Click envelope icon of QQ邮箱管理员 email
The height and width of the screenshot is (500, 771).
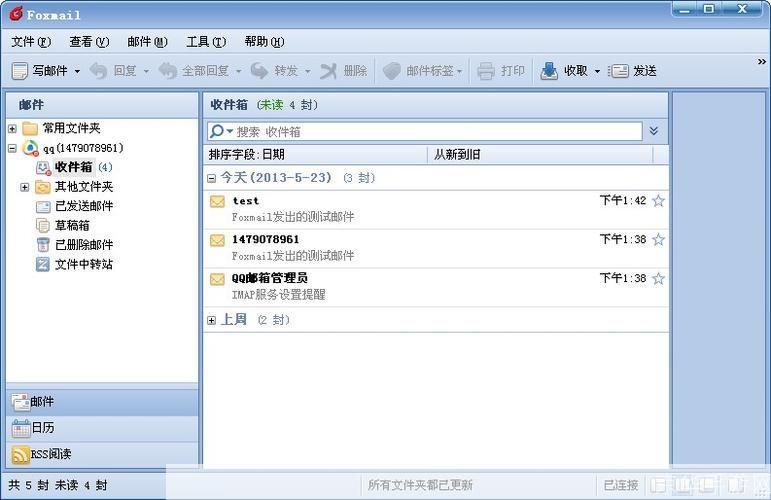tap(217, 279)
